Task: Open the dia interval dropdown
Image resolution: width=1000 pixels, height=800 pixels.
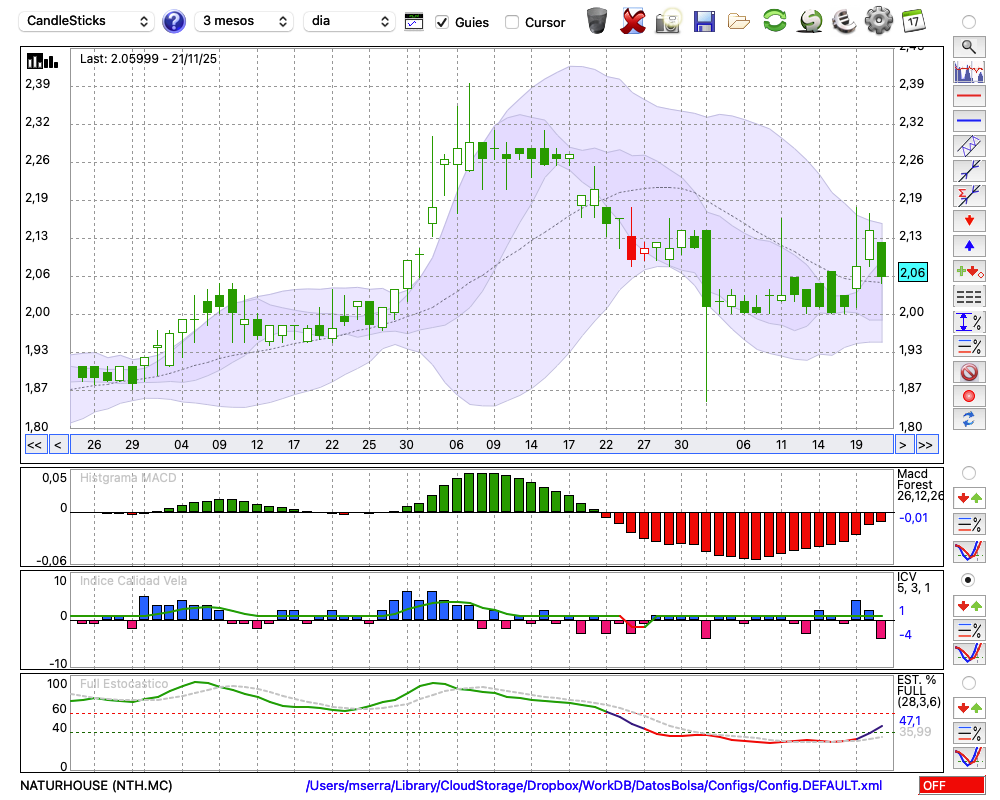Action: [349, 21]
